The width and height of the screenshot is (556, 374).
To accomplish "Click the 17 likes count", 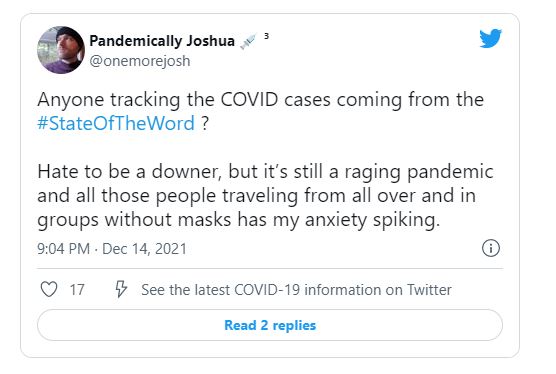I will click(77, 290).
